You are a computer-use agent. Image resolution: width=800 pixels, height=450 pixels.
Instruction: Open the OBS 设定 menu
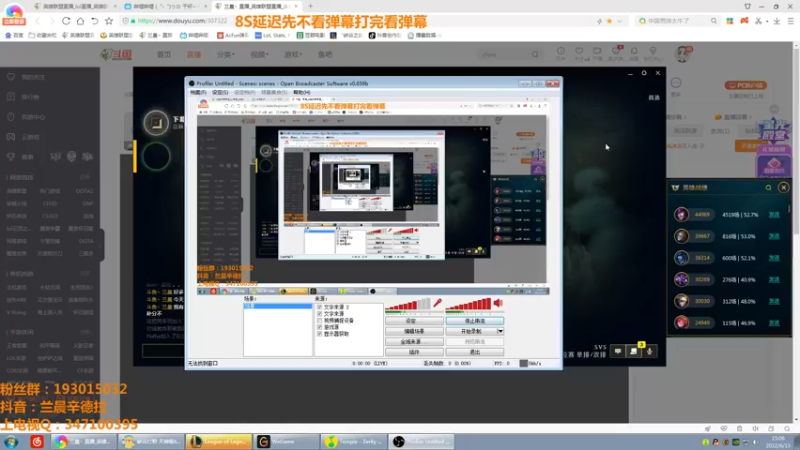[x=220, y=92]
